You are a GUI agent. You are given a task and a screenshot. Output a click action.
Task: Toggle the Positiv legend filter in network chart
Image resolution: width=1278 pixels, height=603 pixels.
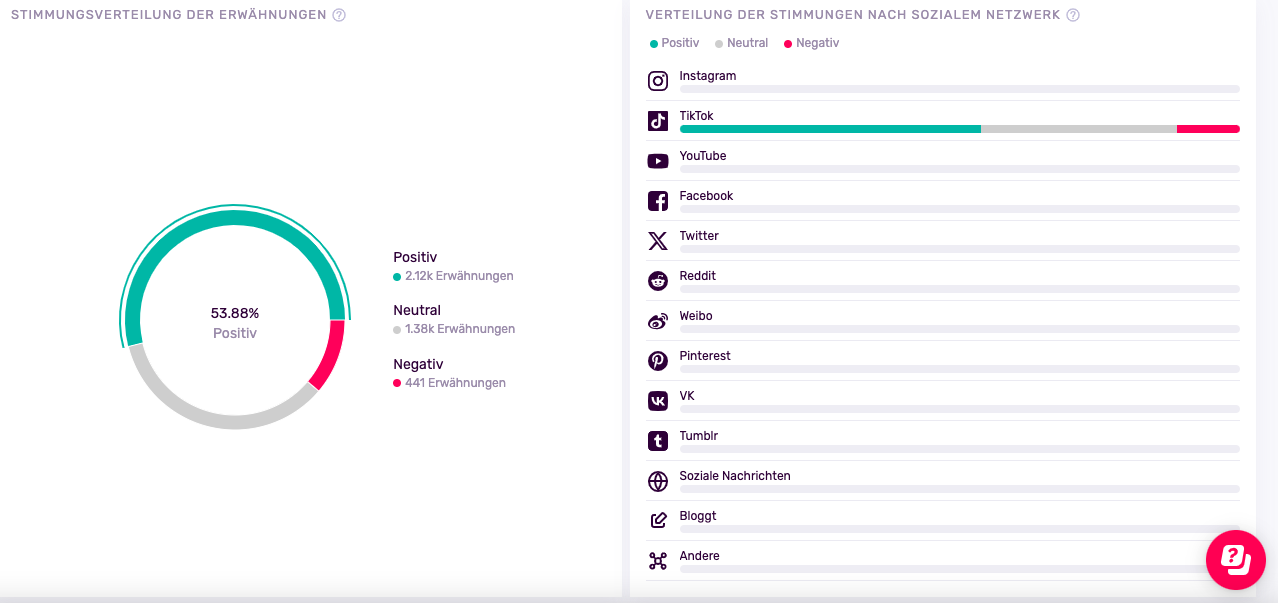click(x=675, y=43)
